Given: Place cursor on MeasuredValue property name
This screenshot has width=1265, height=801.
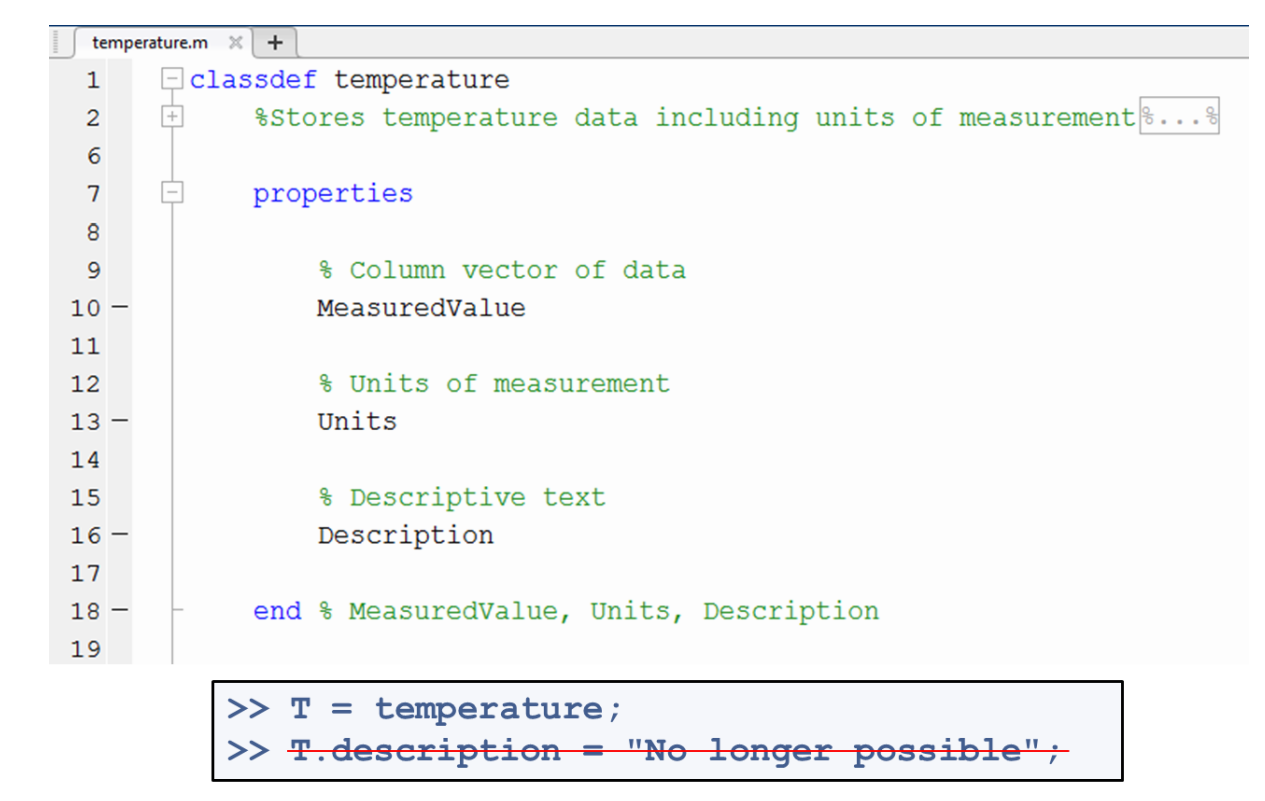Looking at the screenshot, I should coord(421,308).
